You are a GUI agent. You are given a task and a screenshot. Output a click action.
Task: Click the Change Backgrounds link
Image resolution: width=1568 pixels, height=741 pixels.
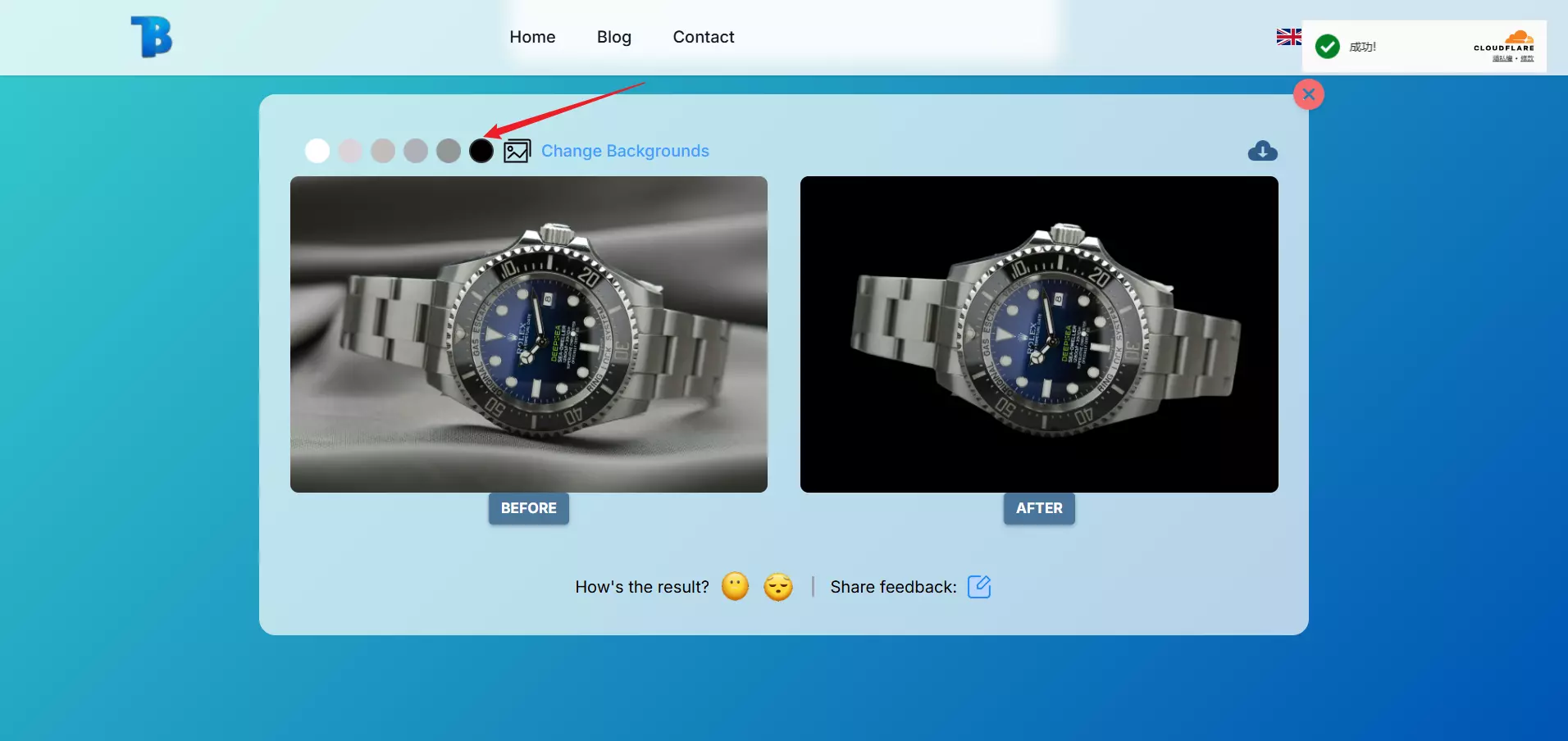(625, 151)
